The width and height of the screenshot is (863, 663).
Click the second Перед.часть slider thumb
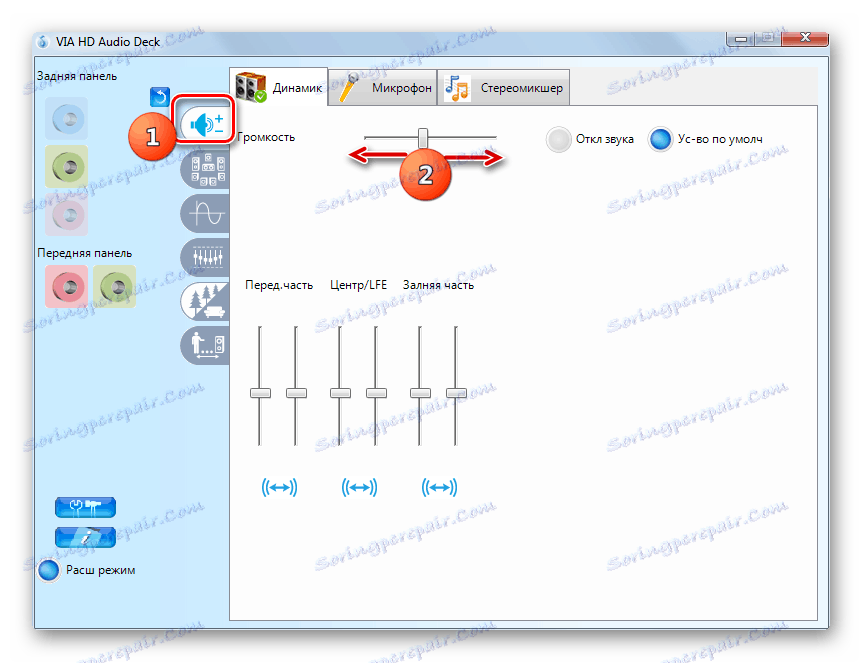click(x=296, y=393)
